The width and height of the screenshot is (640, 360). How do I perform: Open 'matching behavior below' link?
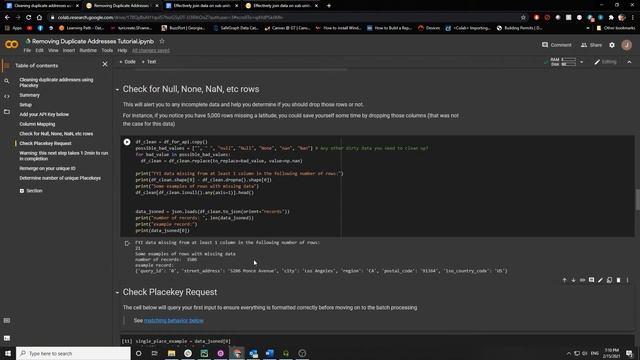click(173, 321)
